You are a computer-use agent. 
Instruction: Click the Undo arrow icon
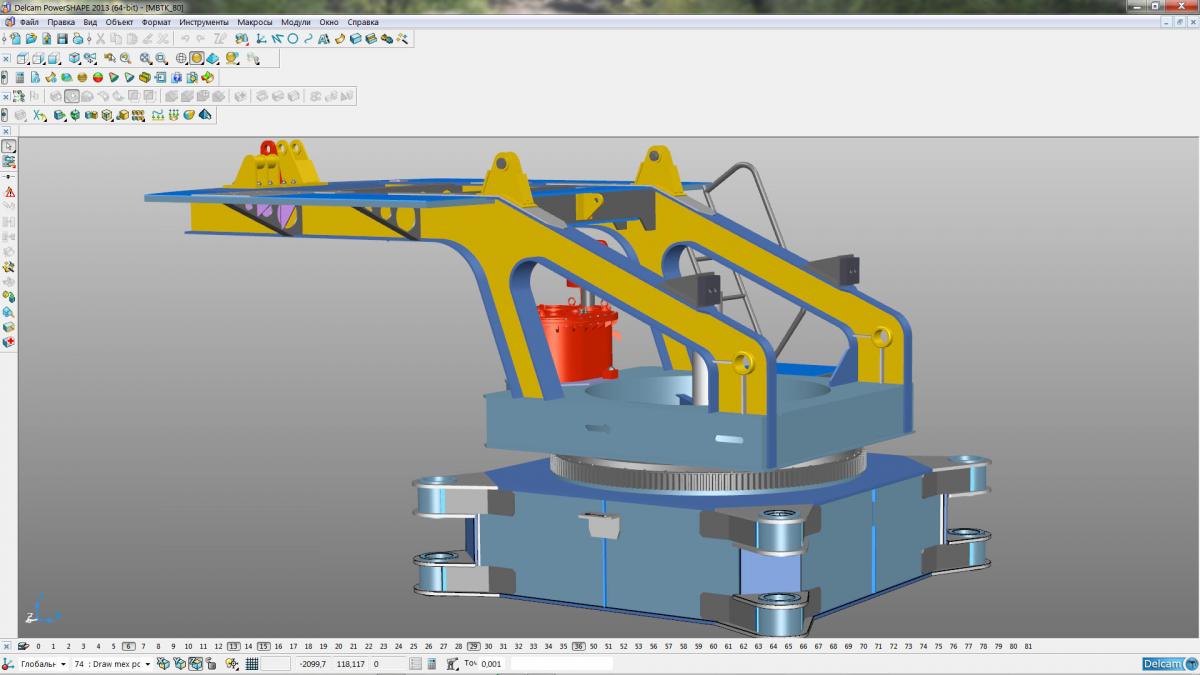tap(185, 38)
